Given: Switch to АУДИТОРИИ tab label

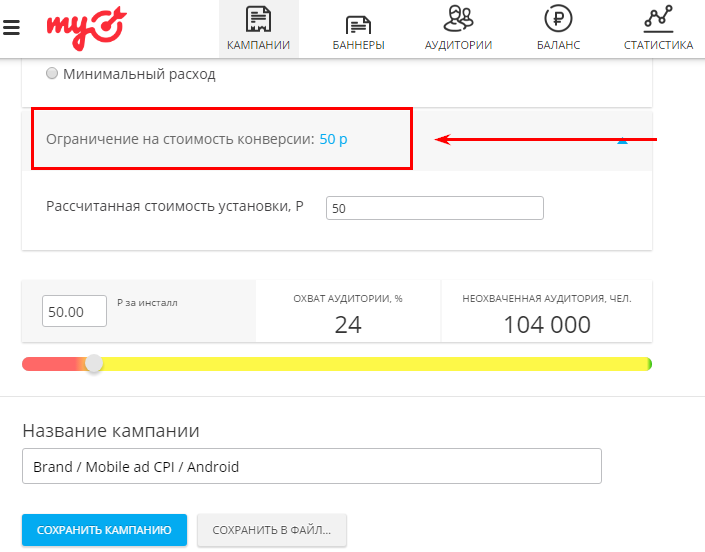Looking at the screenshot, I should (458, 45).
